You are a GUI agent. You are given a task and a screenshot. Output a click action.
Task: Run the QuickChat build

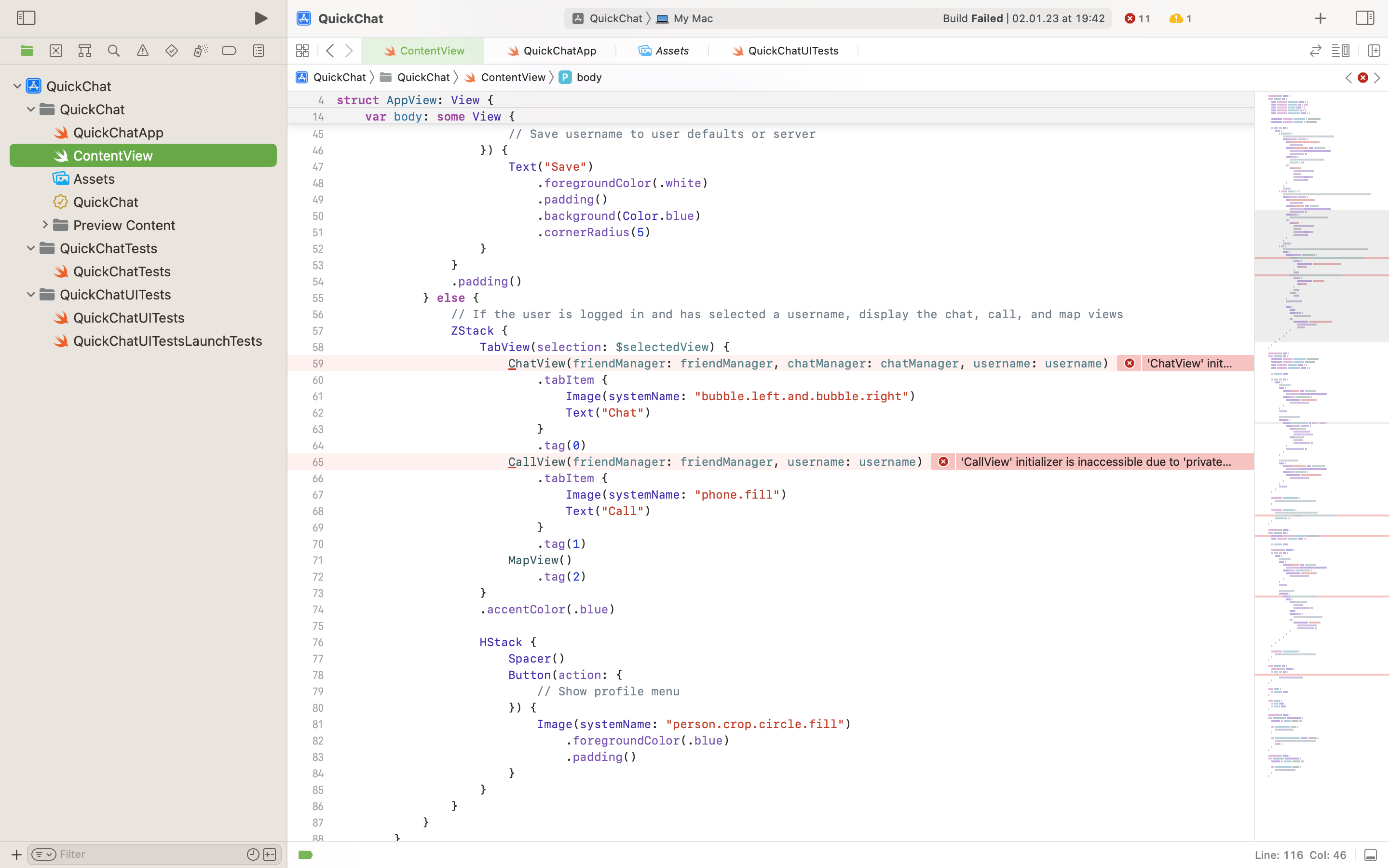coord(260,18)
